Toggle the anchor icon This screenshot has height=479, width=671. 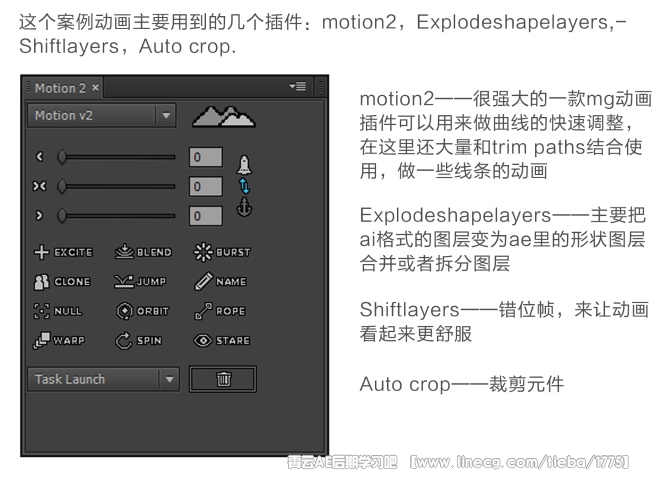click(x=244, y=207)
